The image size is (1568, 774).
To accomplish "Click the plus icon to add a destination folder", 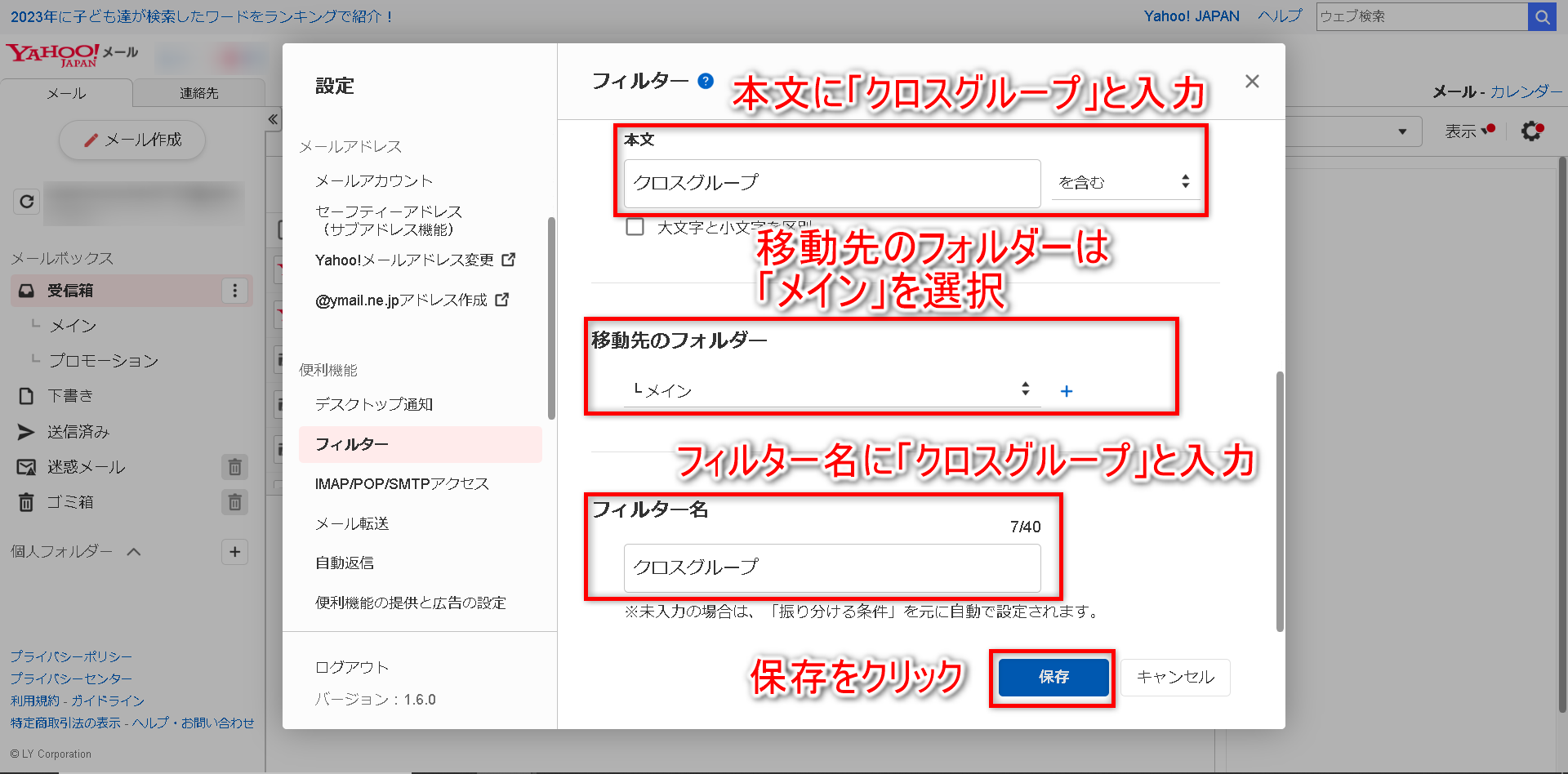I will click(1066, 391).
